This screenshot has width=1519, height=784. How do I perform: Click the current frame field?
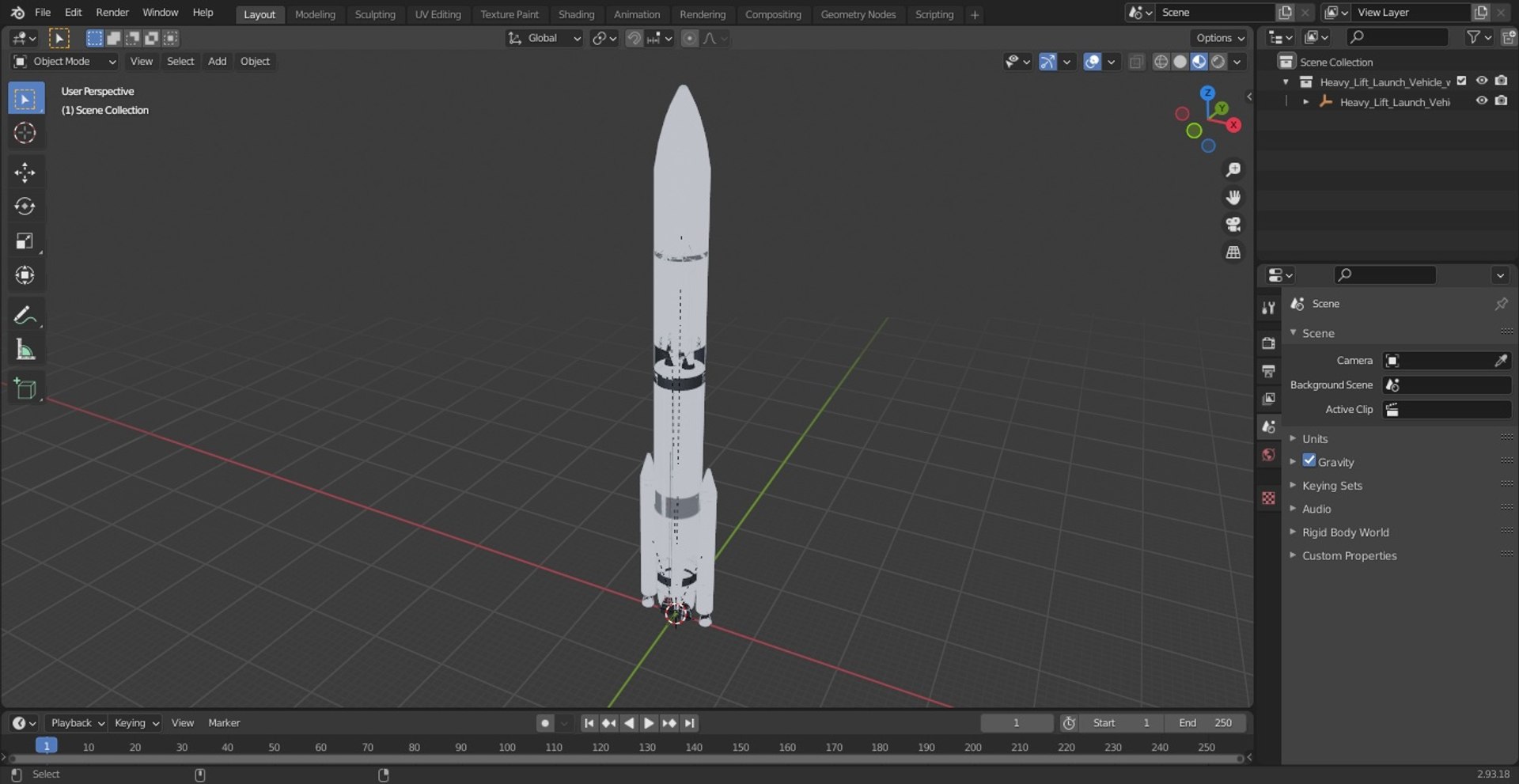click(x=1017, y=723)
